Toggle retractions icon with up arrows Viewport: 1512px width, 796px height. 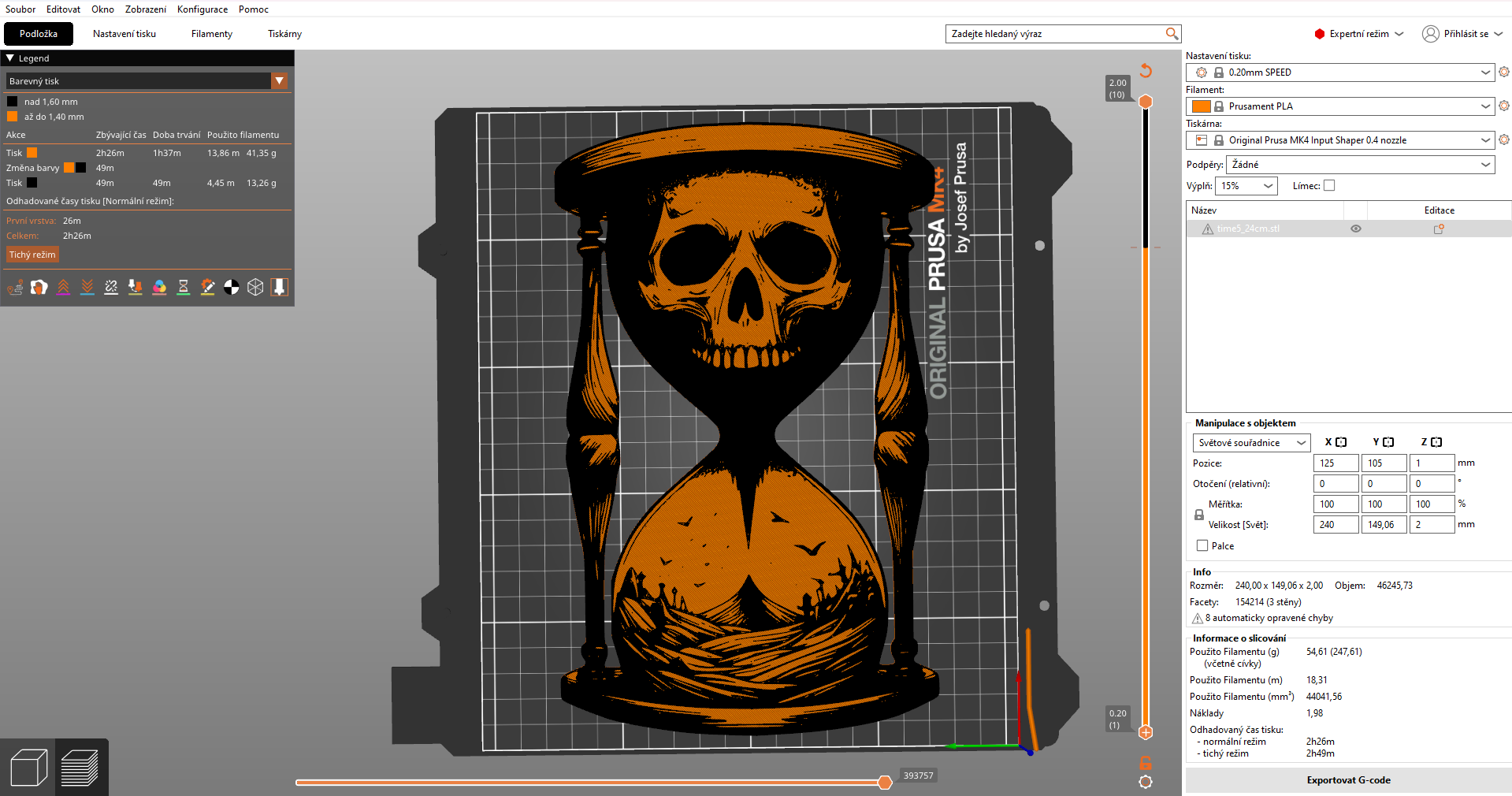[63, 288]
